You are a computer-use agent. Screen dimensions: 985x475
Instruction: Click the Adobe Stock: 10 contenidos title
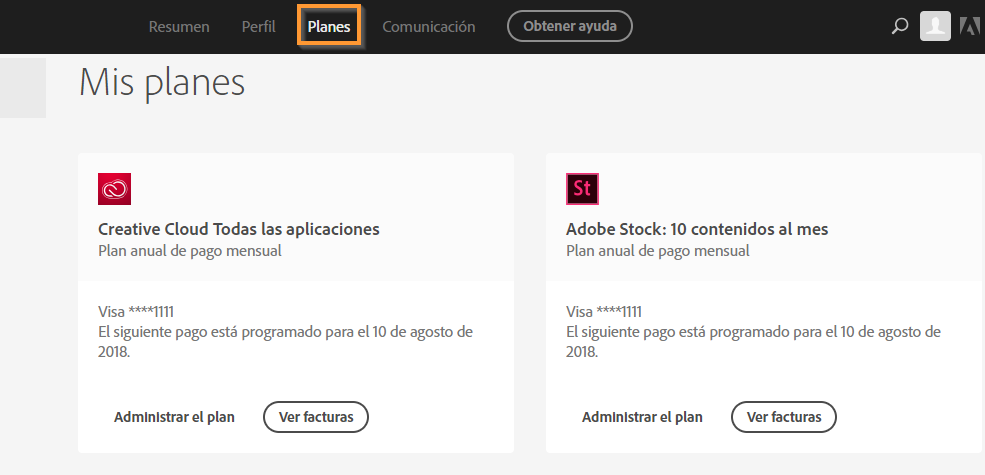pyautogui.click(x=697, y=229)
